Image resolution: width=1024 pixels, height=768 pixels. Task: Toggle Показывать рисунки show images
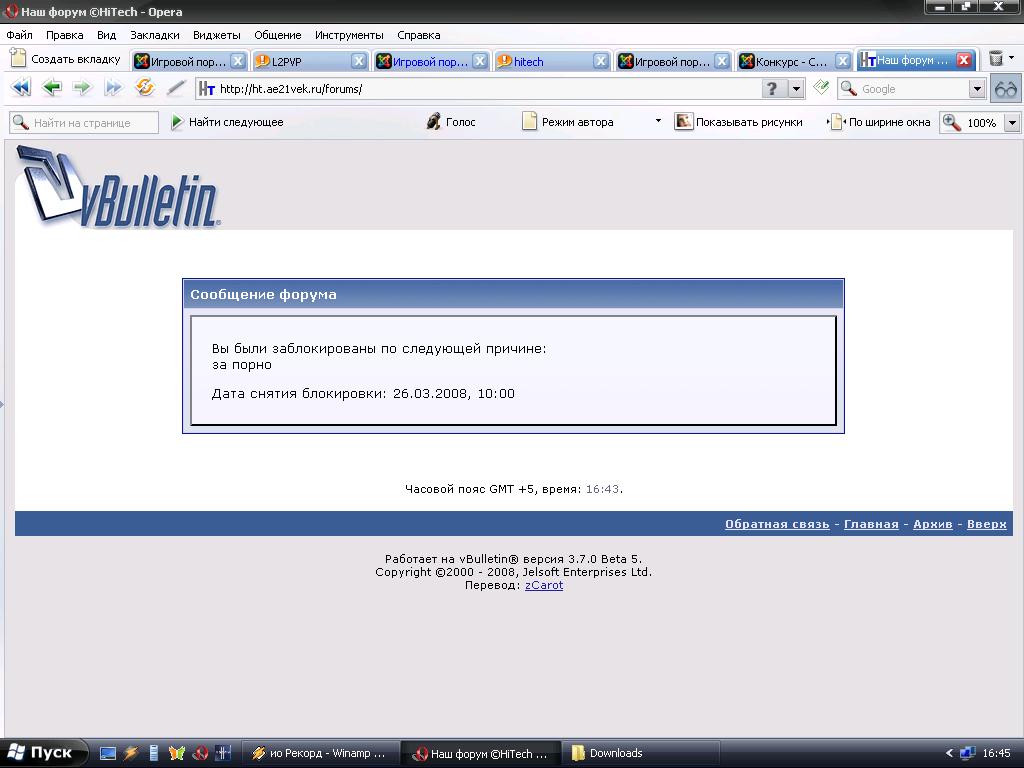[739, 122]
